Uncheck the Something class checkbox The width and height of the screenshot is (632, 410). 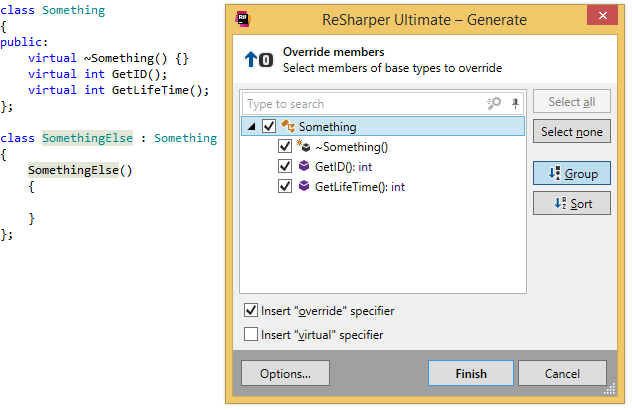click(x=269, y=126)
